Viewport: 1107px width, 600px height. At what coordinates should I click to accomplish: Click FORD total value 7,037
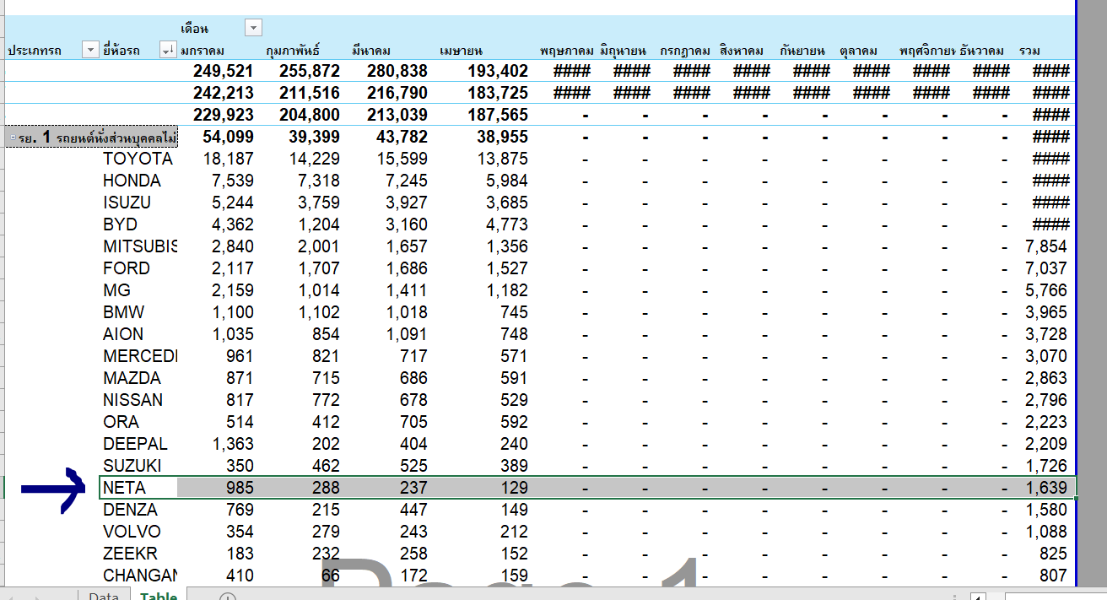(x=1046, y=268)
